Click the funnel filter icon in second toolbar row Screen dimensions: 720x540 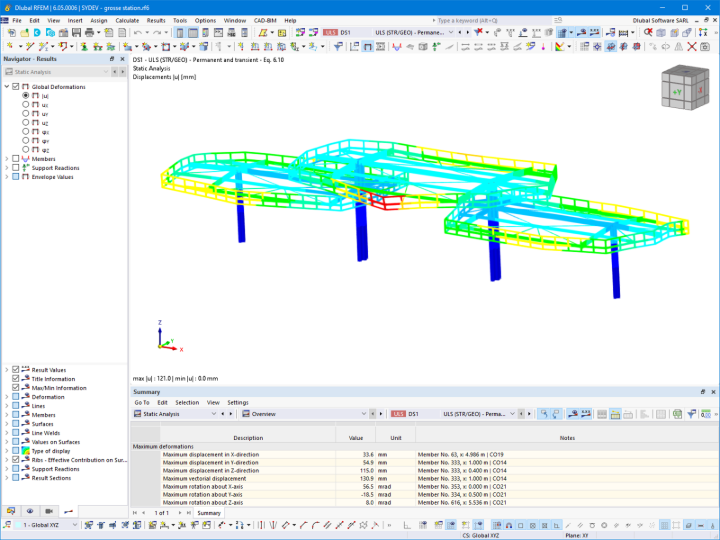[x=338, y=46]
